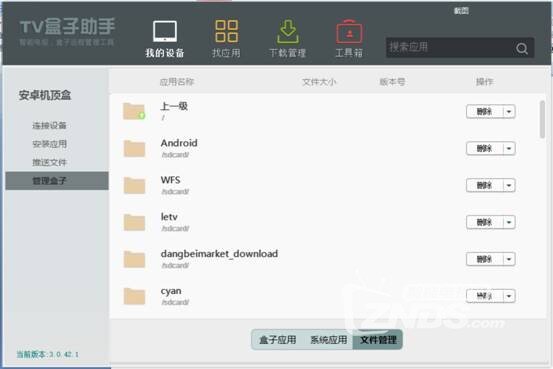Click the letv folder name
553x369 pixels.
[169, 217]
